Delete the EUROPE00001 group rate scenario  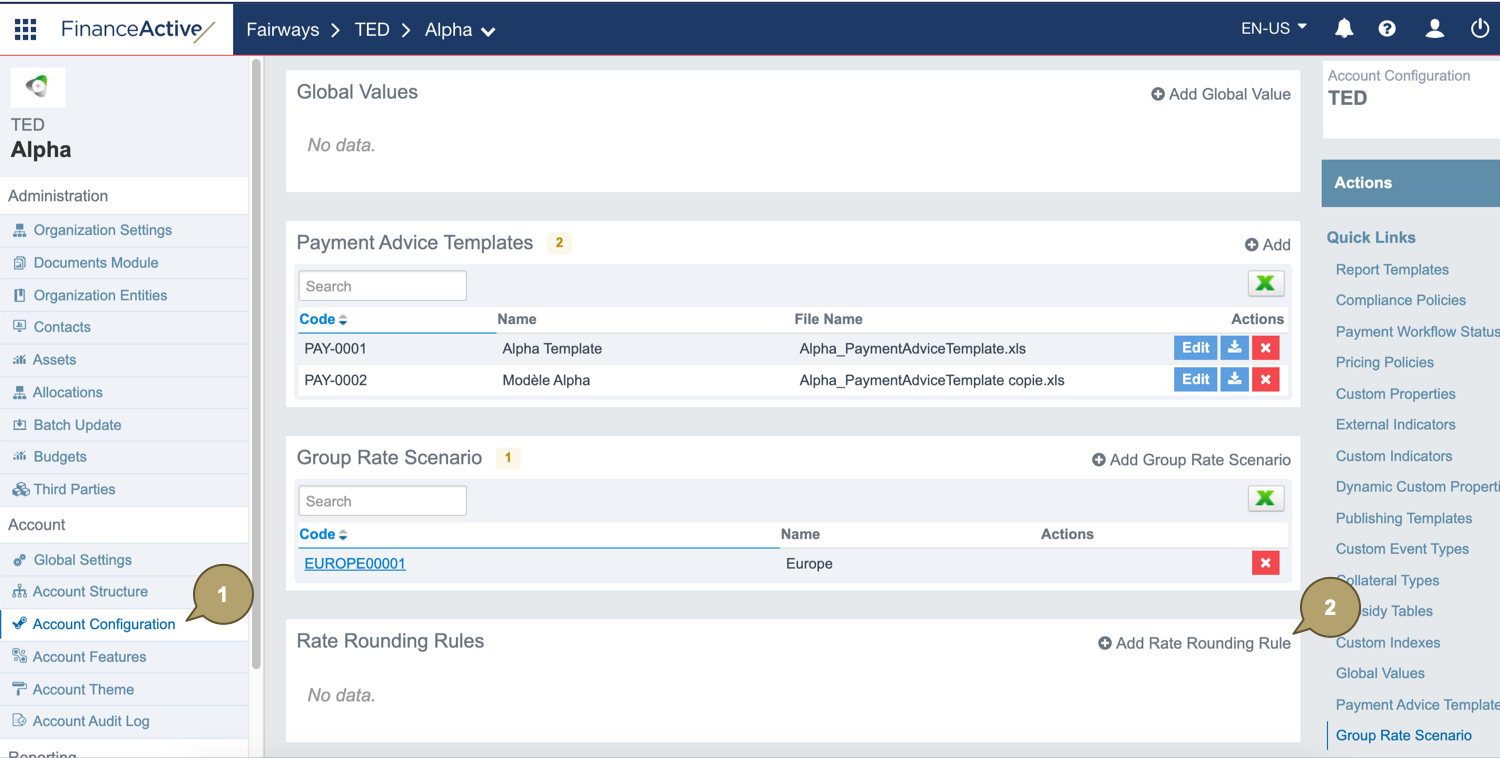(1265, 564)
